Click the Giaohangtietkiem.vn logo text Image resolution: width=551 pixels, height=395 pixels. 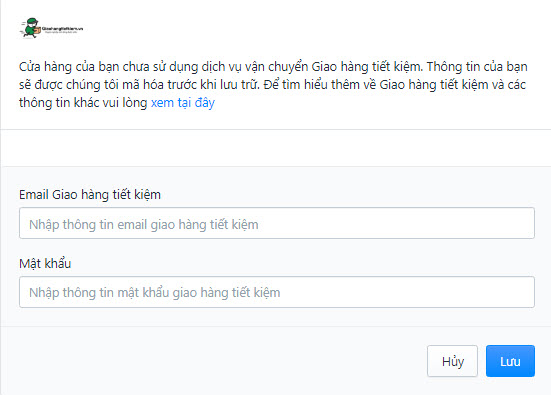(x=63, y=29)
